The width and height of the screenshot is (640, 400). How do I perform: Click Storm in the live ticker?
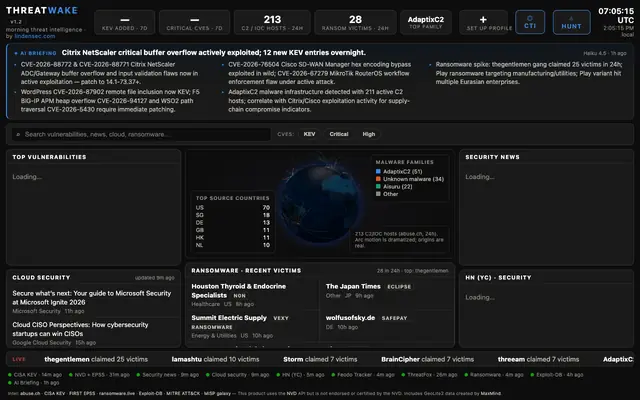(293, 359)
